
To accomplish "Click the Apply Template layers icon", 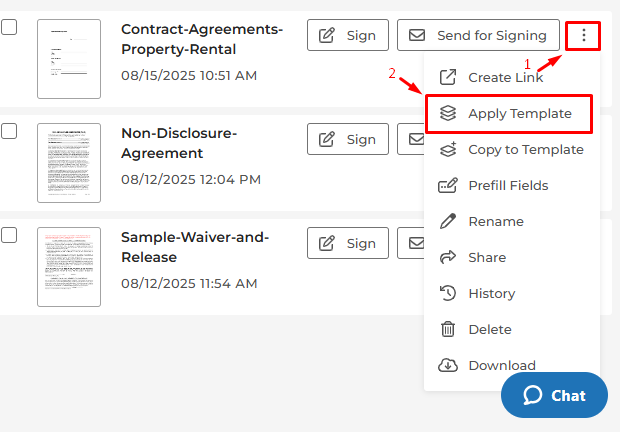I will (x=449, y=113).
